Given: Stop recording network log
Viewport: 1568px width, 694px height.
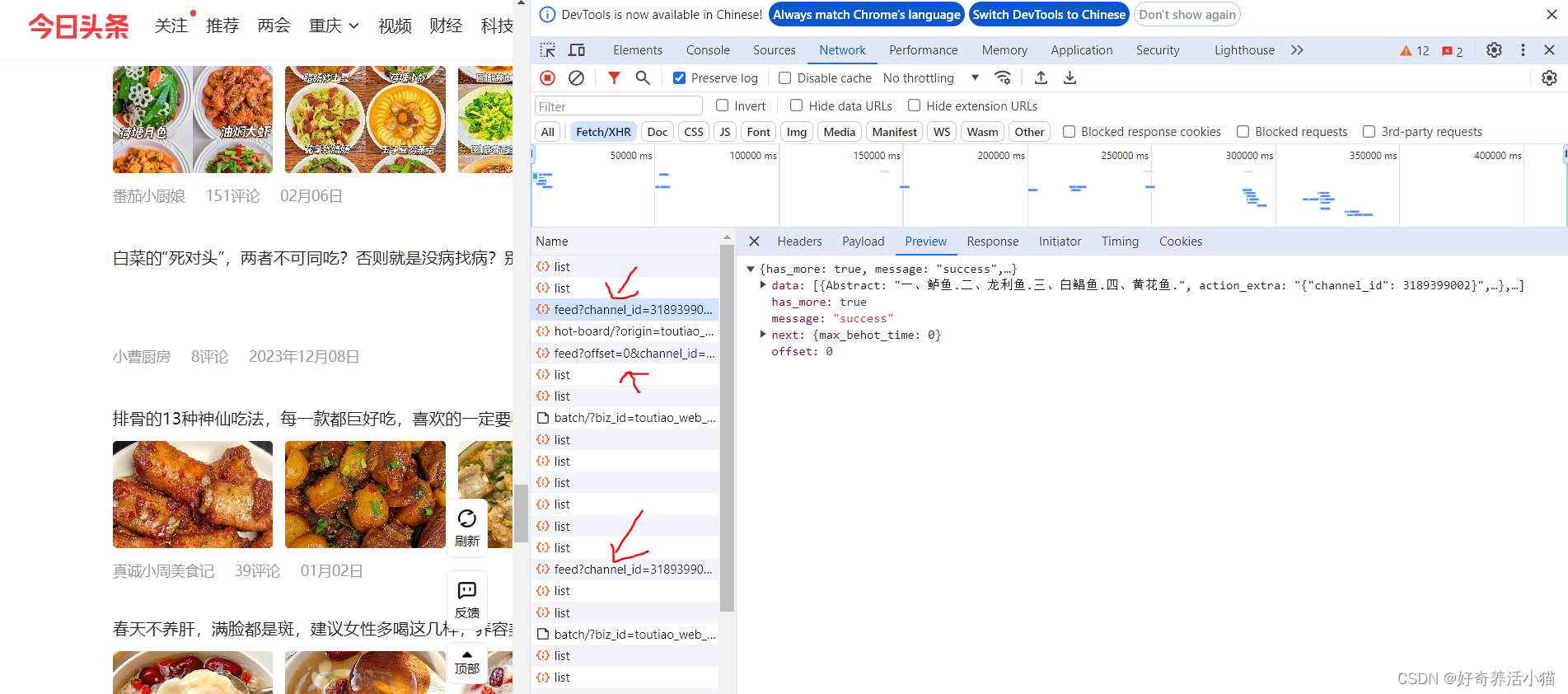Looking at the screenshot, I should 547,77.
